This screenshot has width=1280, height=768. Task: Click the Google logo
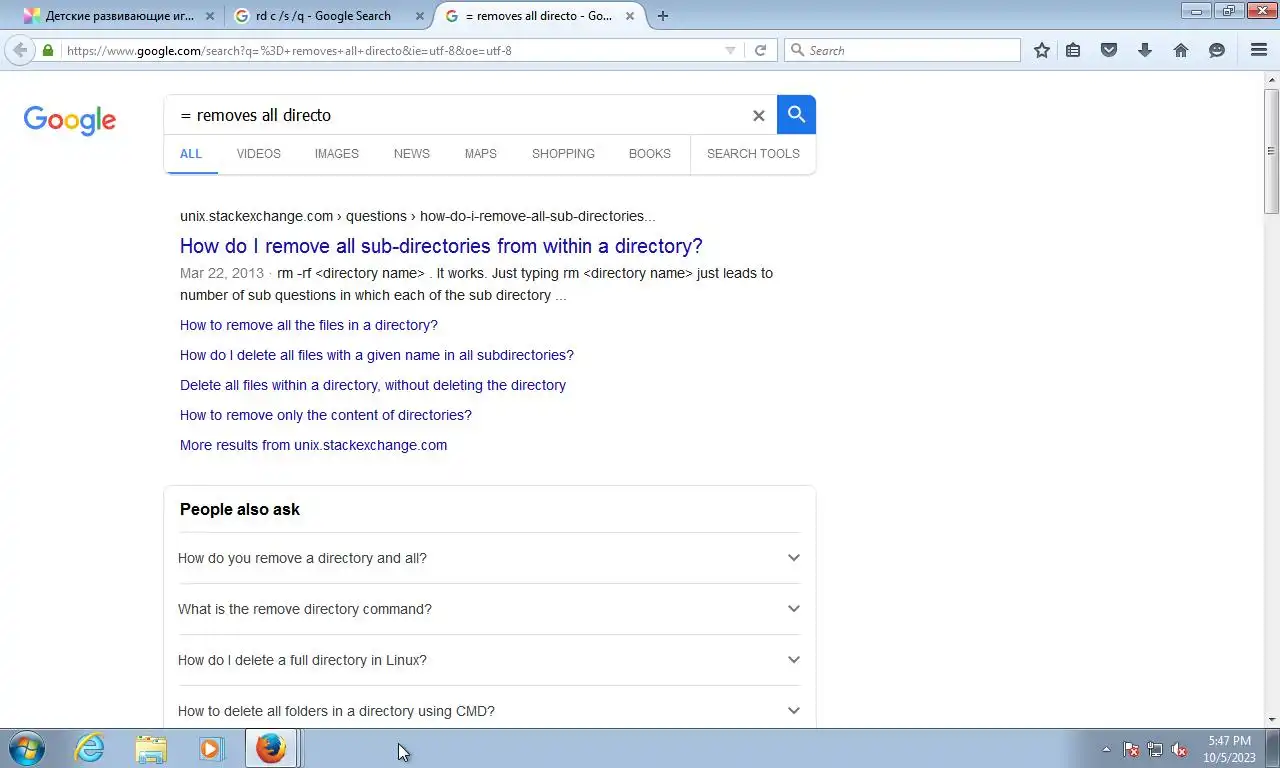tap(70, 120)
